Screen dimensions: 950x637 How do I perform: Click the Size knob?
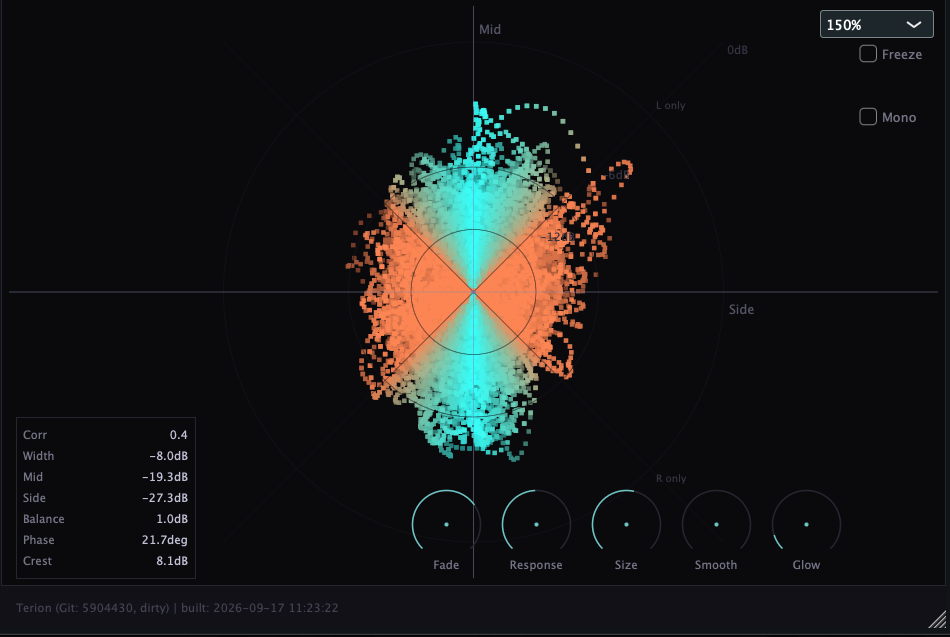pos(626,524)
